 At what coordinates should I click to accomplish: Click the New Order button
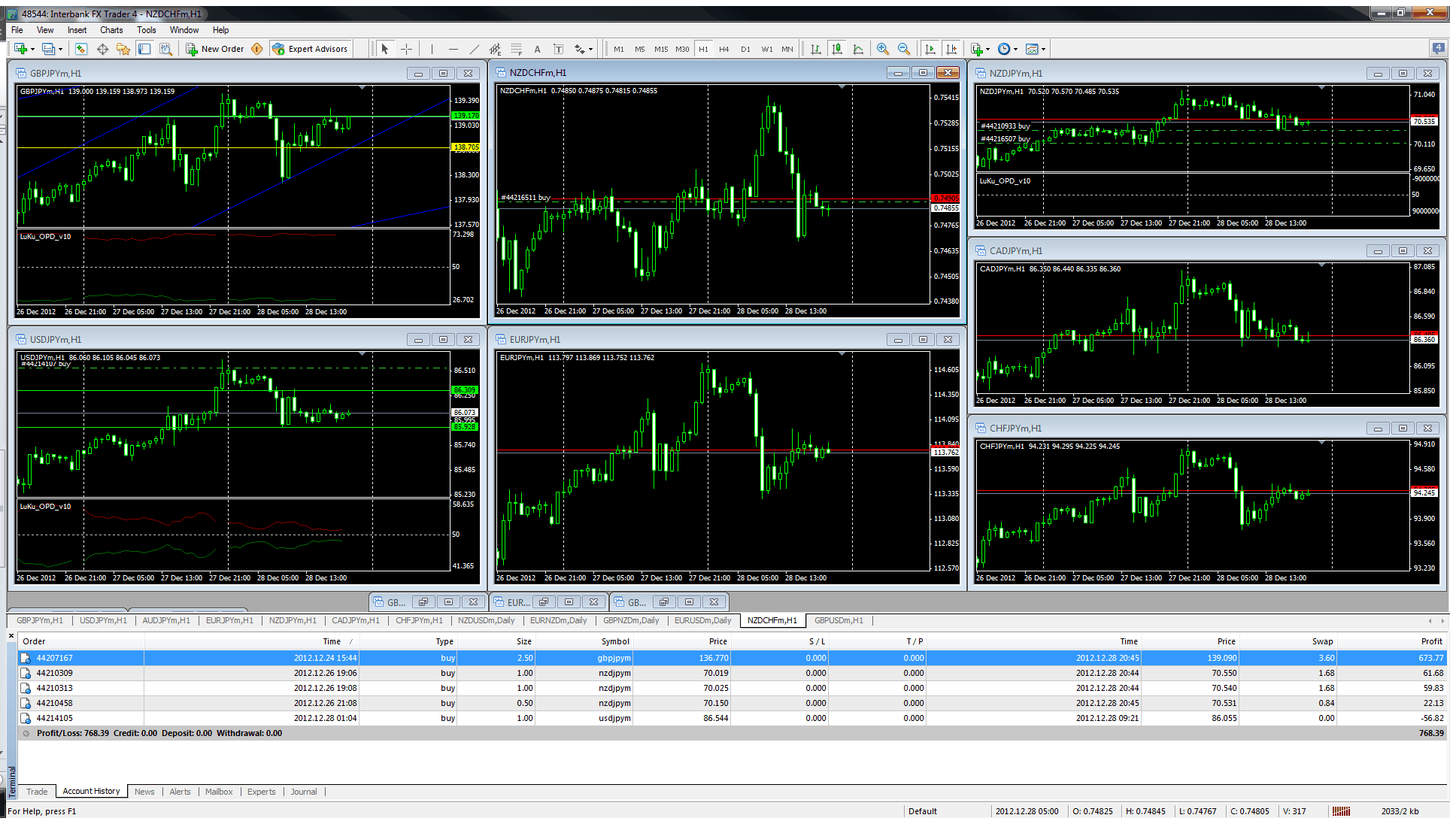[x=215, y=49]
